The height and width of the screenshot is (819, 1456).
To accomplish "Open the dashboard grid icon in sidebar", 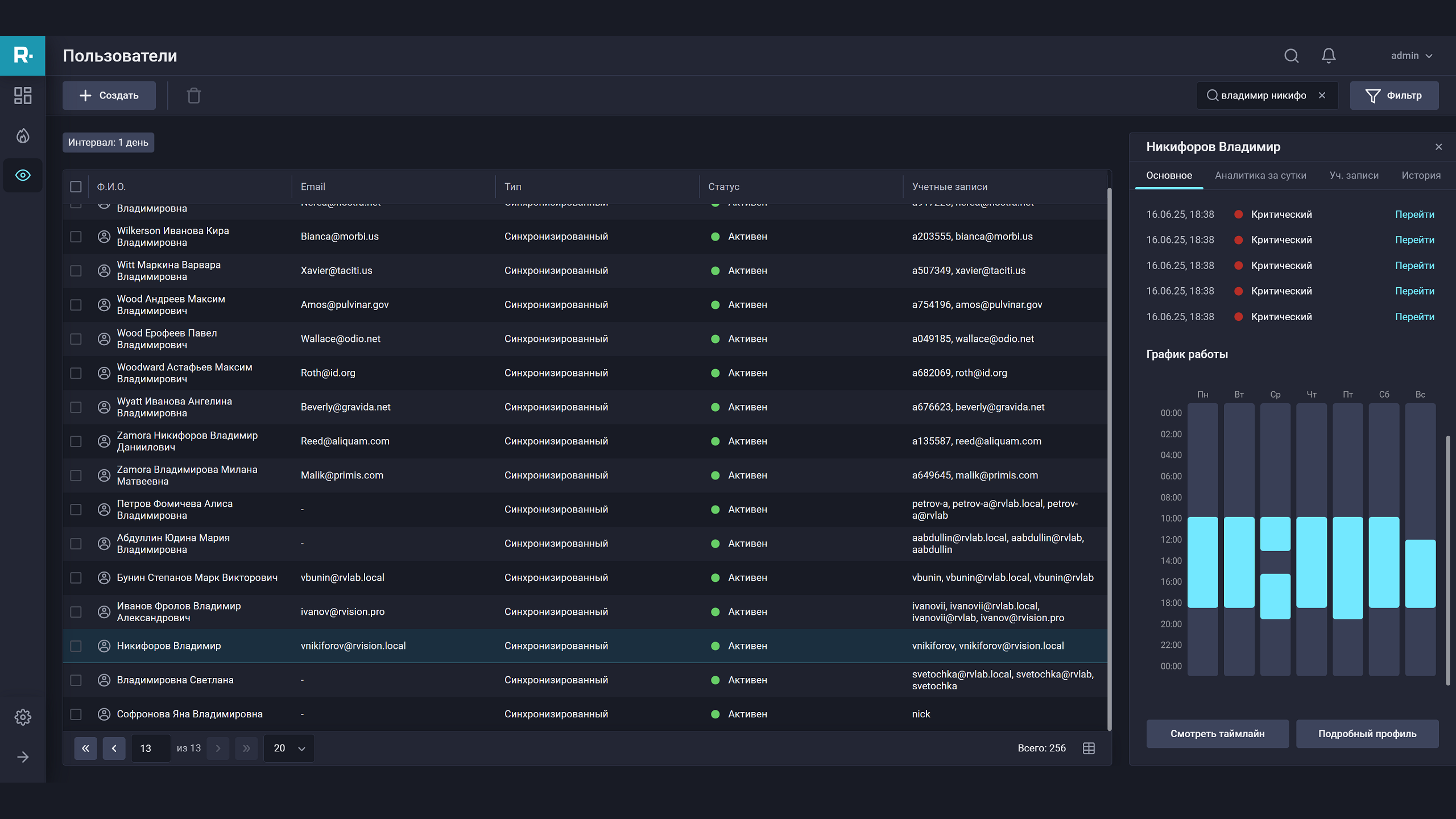I will click(23, 96).
